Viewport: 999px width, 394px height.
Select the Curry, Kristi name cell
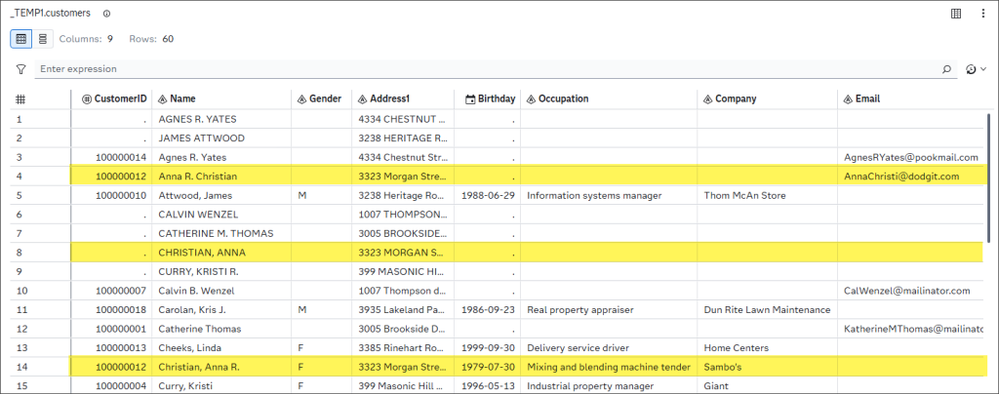[222, 386]
